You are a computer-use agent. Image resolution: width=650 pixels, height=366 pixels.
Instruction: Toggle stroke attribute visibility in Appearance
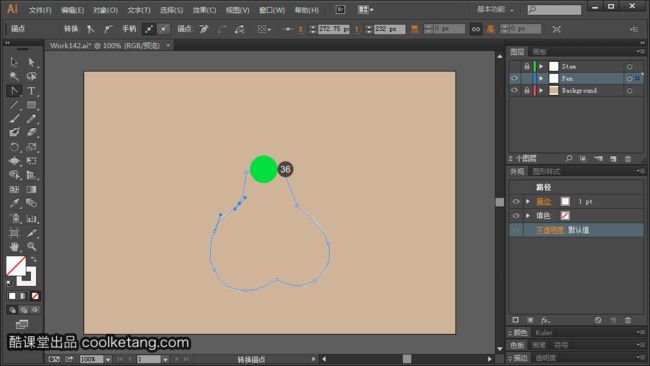[516, 201]
